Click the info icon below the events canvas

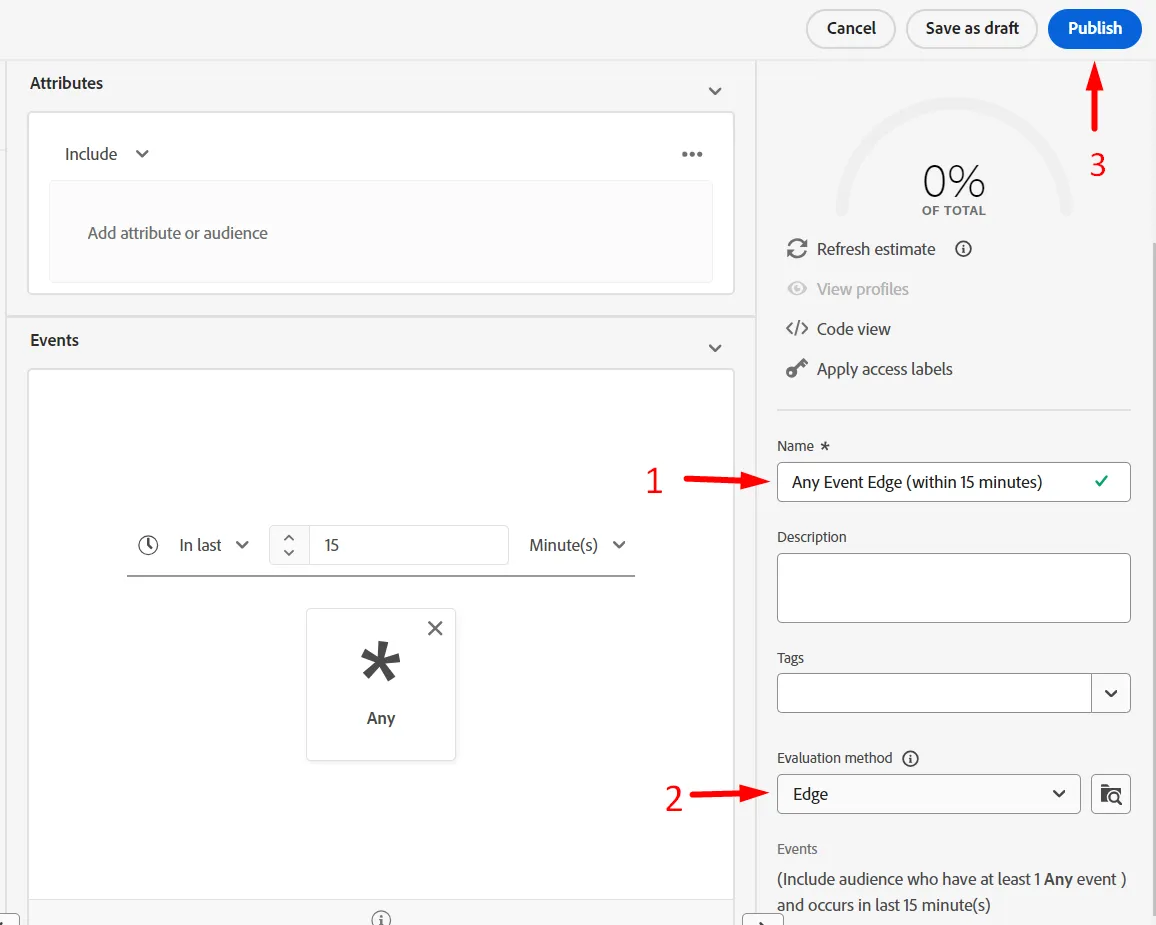pyautogui.click(x=381, y=918)
